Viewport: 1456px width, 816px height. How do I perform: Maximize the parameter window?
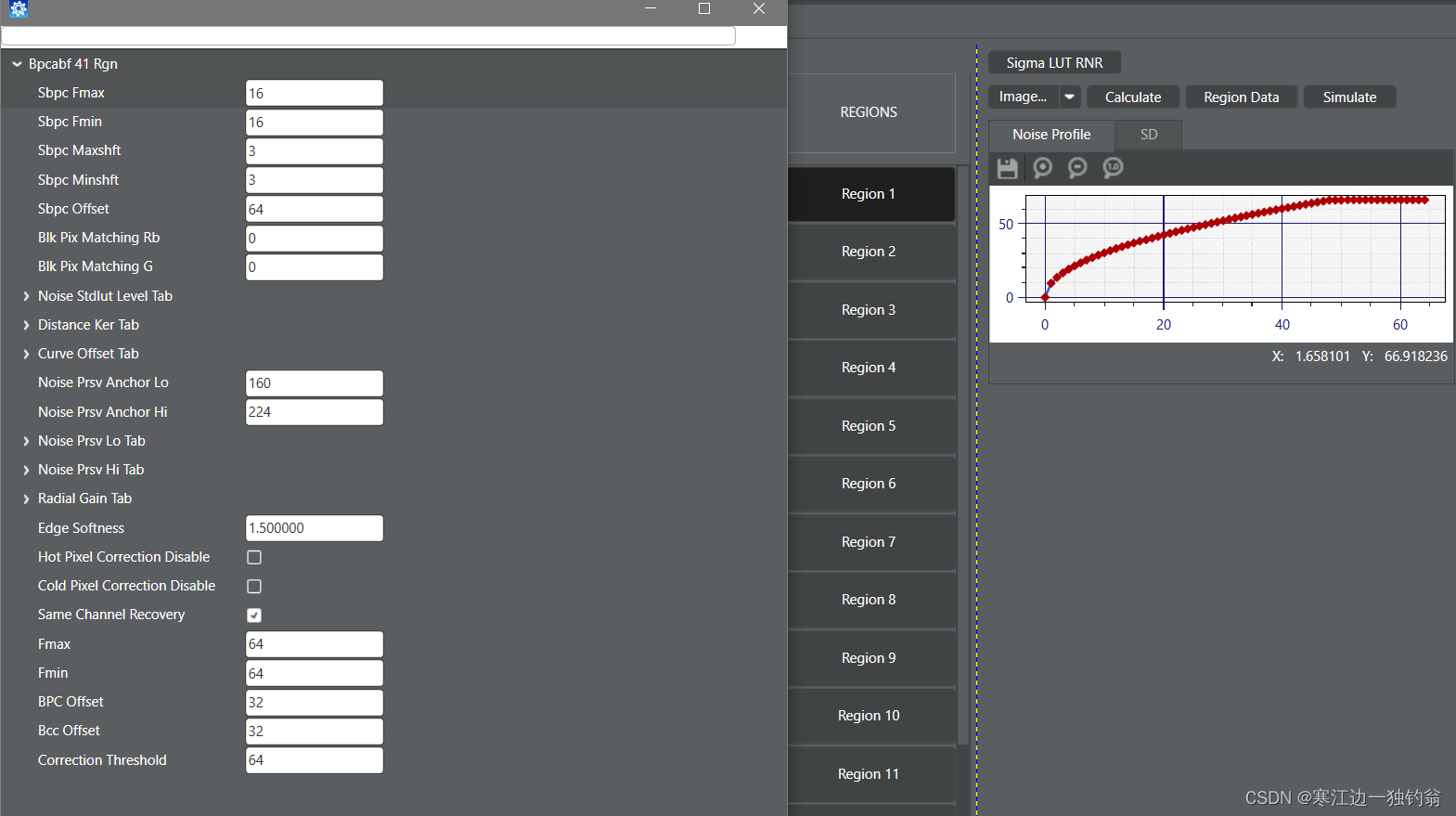tap(704, 8)
